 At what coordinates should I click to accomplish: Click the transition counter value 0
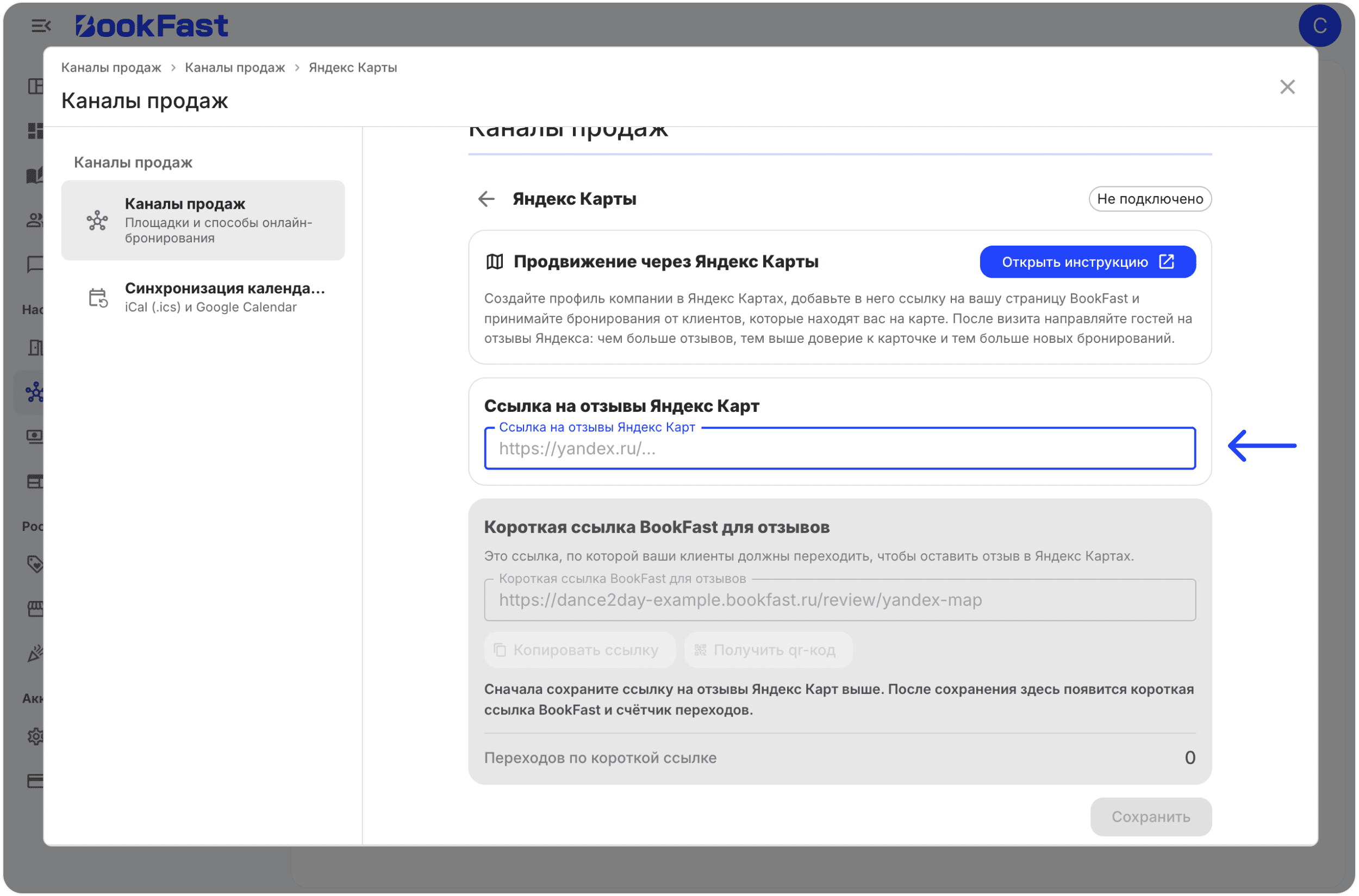1189,757
